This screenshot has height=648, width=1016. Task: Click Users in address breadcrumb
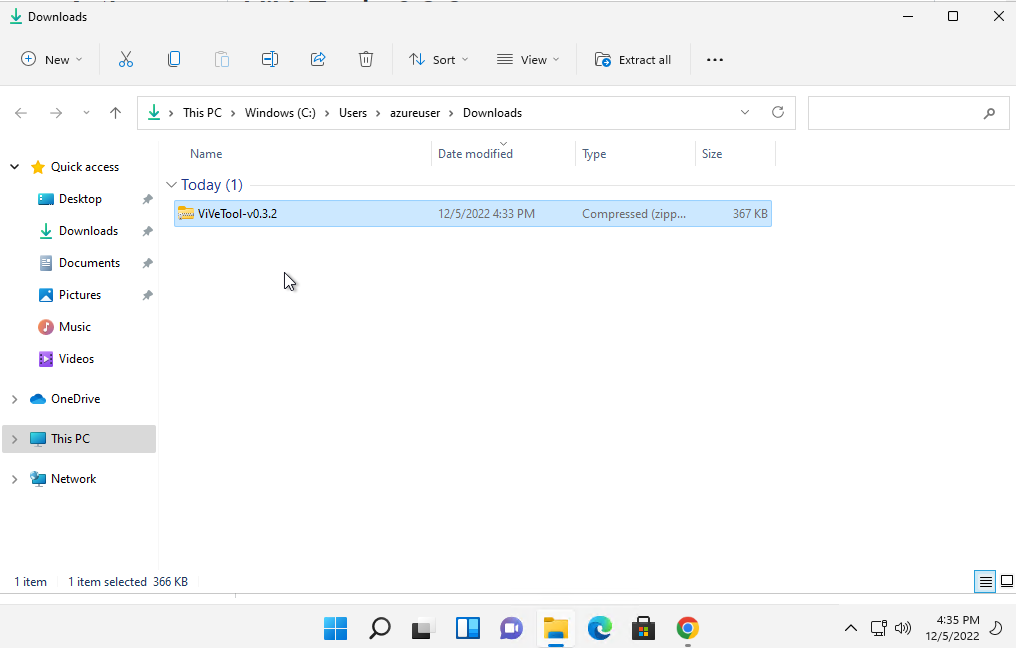(x=352, y=113)
